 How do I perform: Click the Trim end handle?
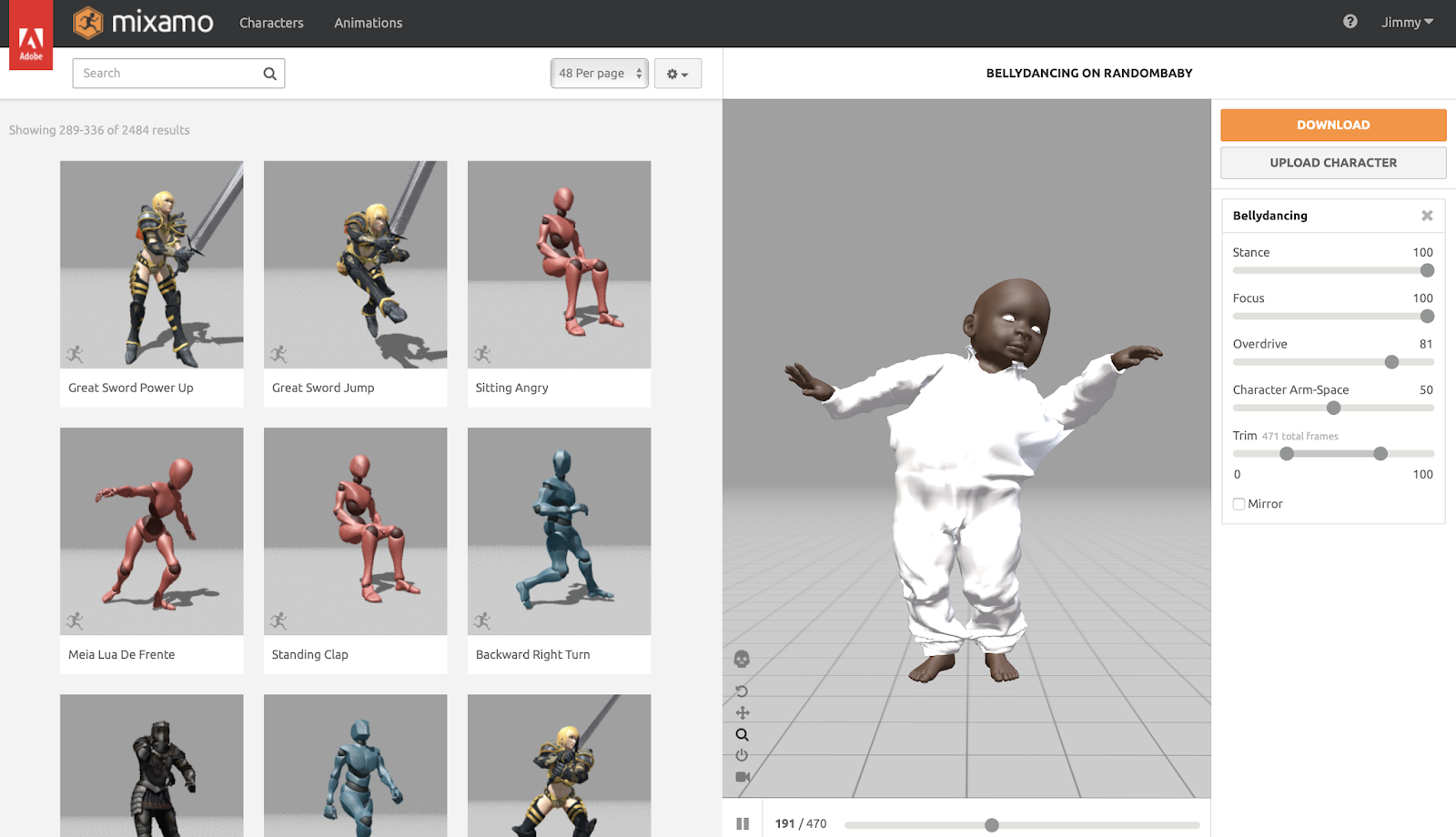[x=1380, y=454]
